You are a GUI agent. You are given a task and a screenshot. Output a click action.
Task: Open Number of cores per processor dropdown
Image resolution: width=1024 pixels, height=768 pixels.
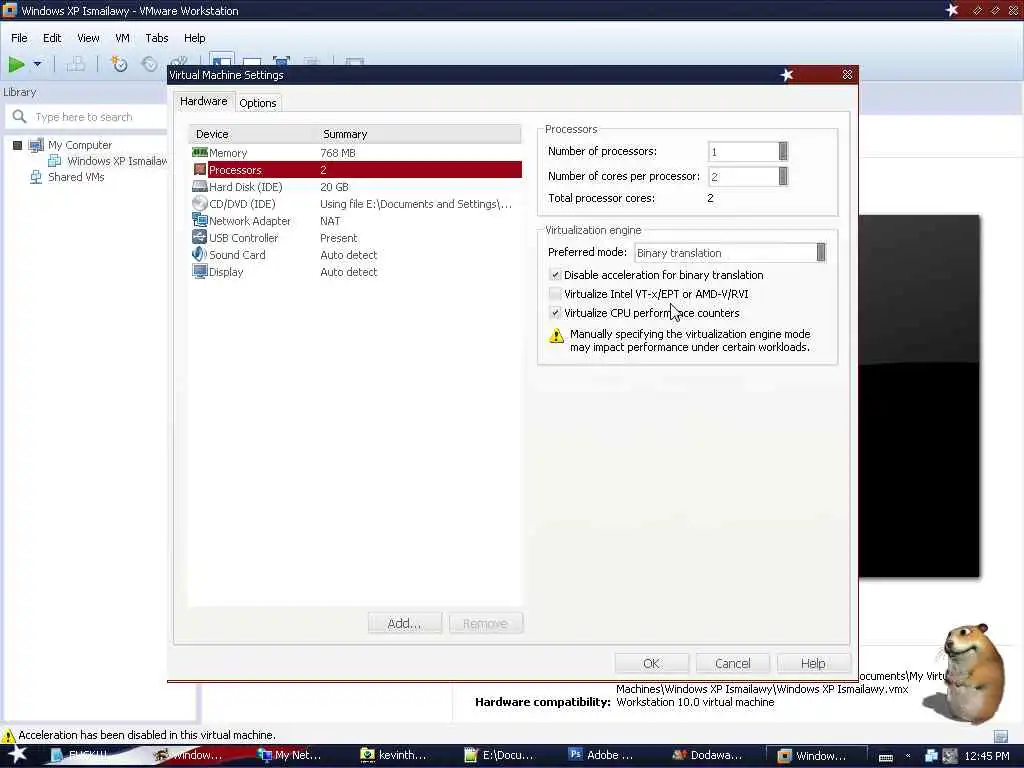[x=783, y=176]
